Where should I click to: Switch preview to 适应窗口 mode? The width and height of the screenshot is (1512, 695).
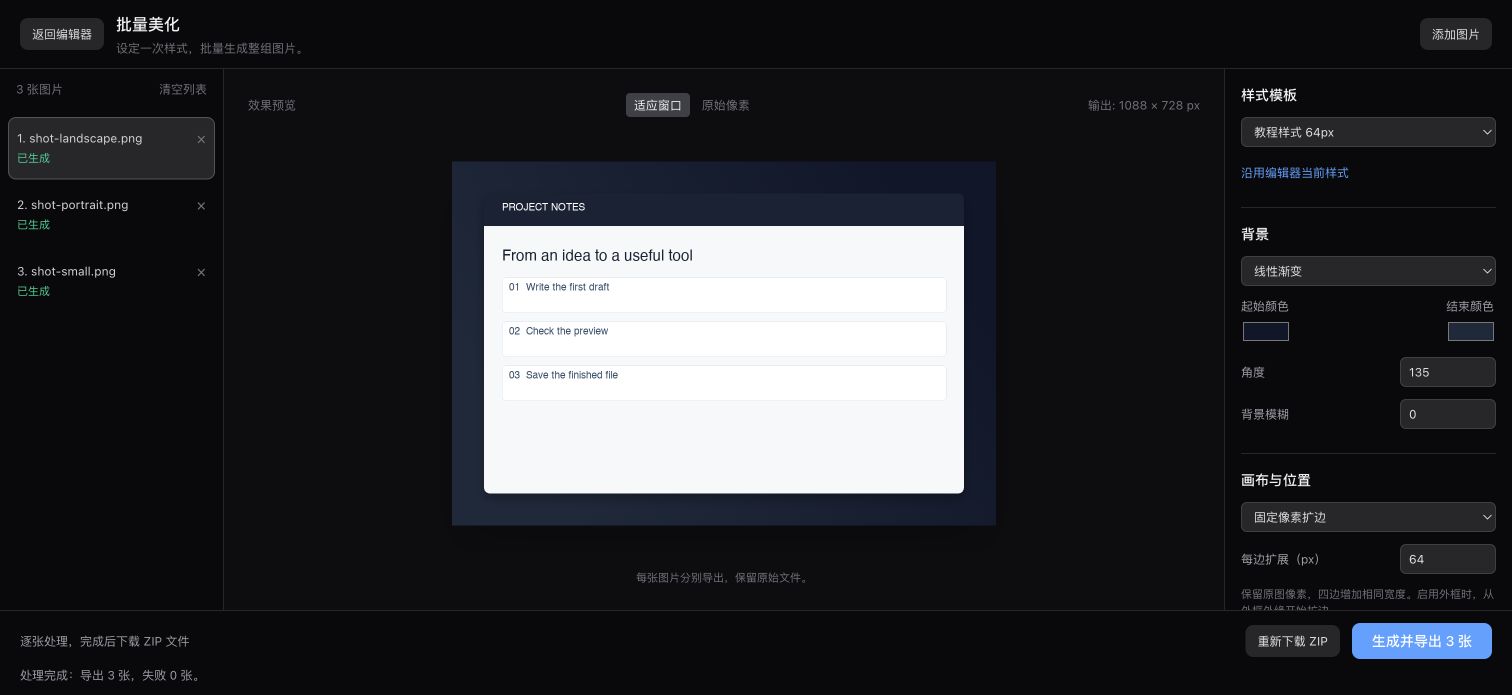(x=658, y=105)
